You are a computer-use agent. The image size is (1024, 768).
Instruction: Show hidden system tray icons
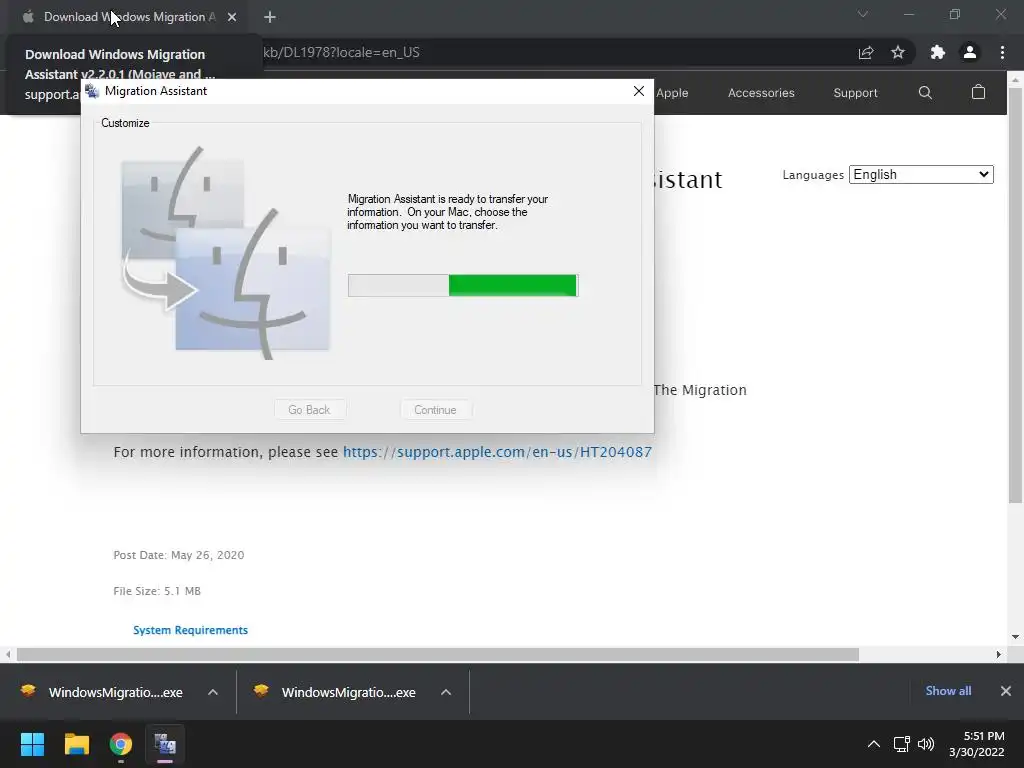[874, 744]
